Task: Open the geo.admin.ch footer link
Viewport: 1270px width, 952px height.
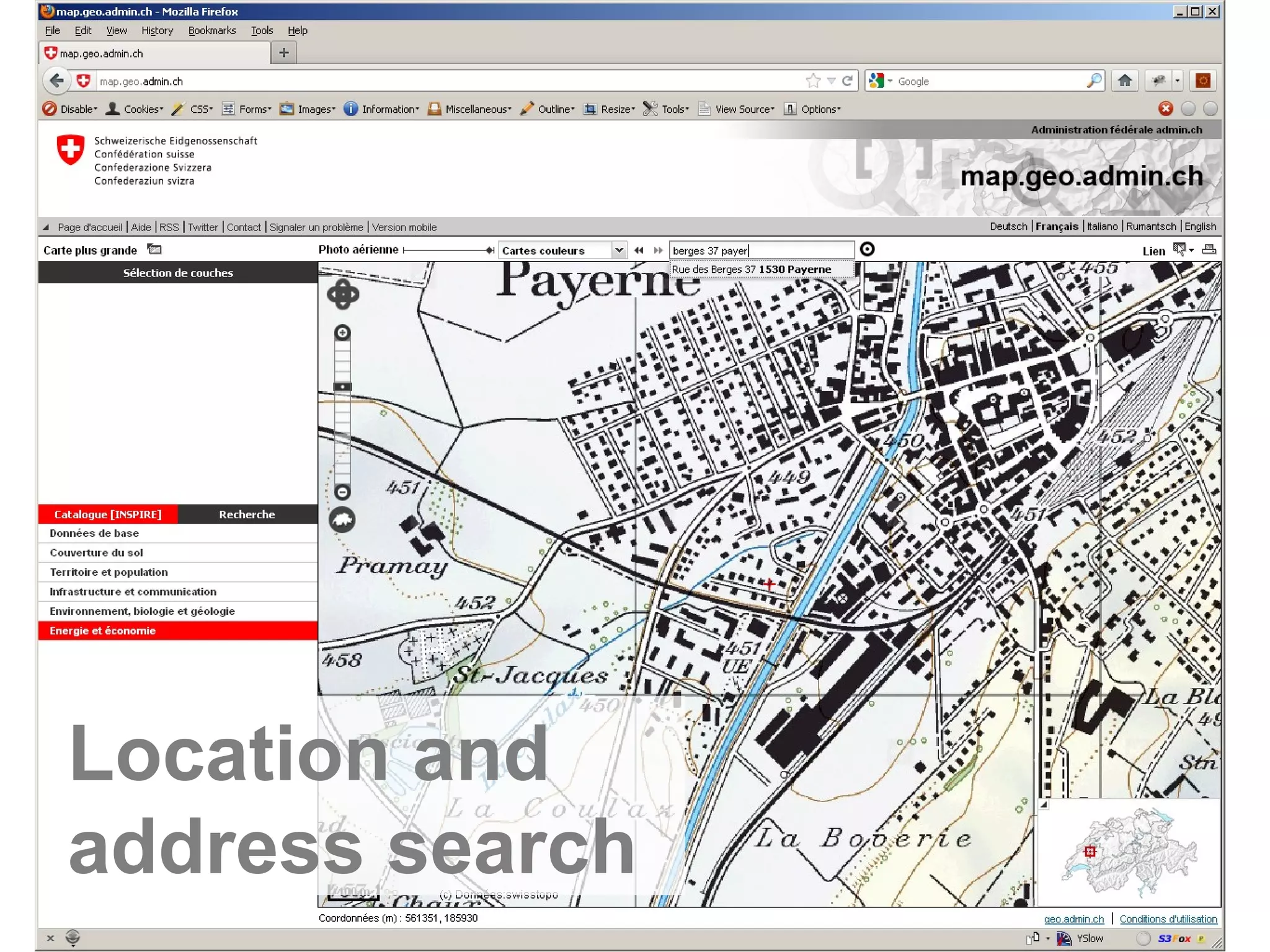Action: [1074, 919]
